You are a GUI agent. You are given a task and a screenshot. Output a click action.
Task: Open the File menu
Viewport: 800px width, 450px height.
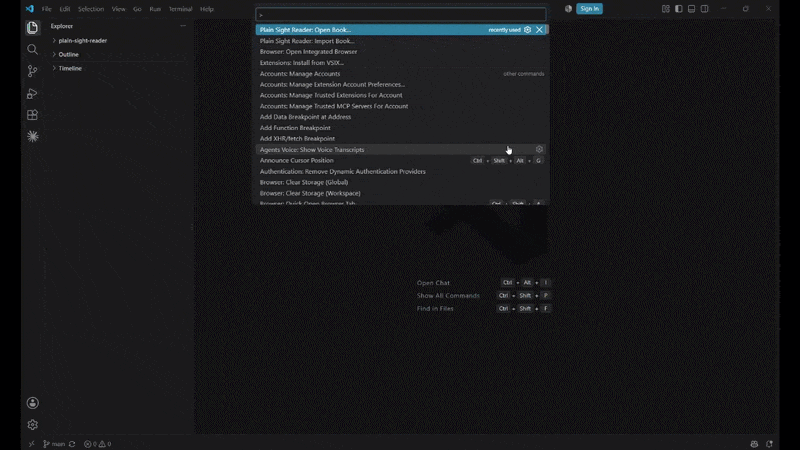[x=46, y=9]
